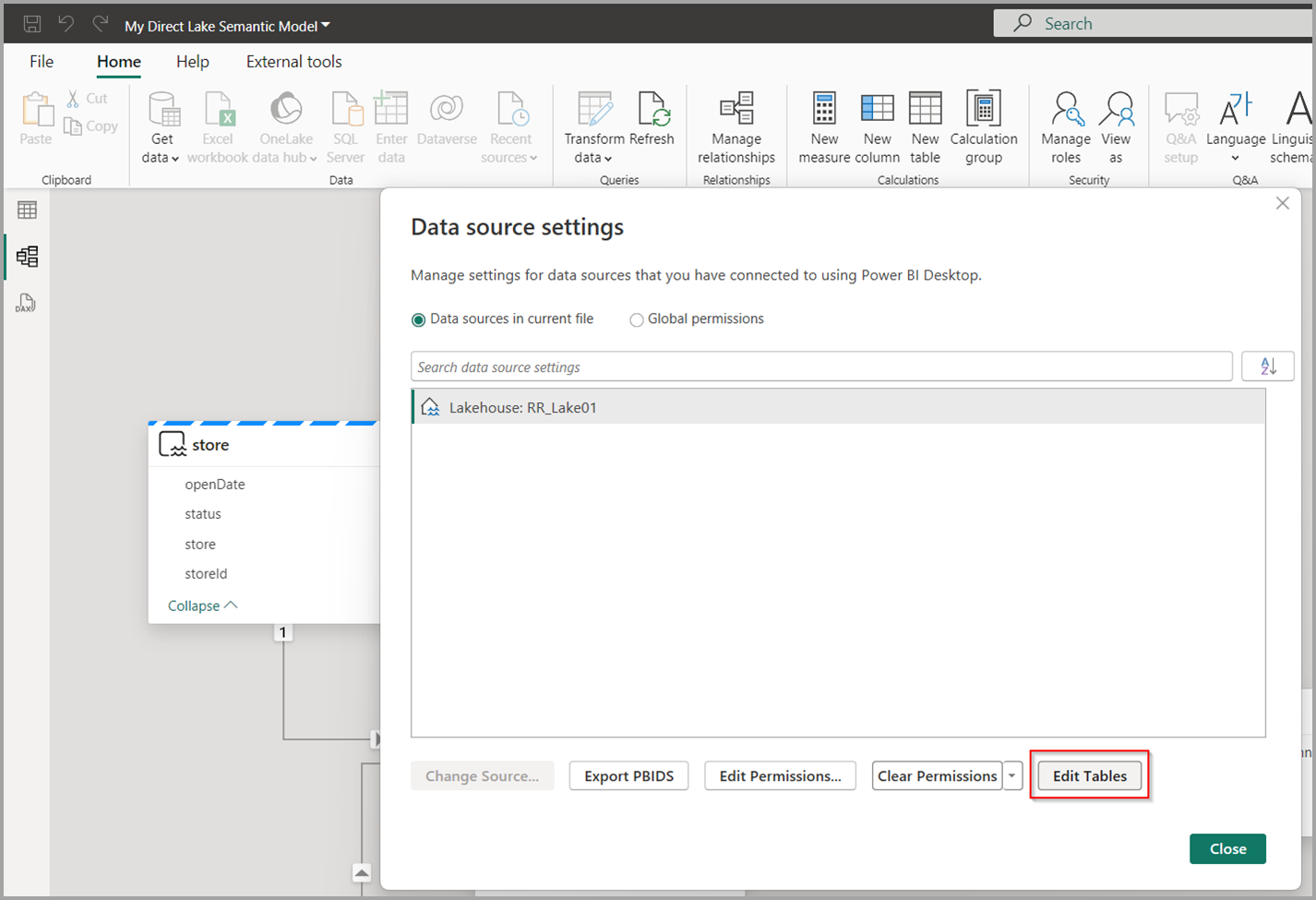Select the status column in store table

[203, 514]
